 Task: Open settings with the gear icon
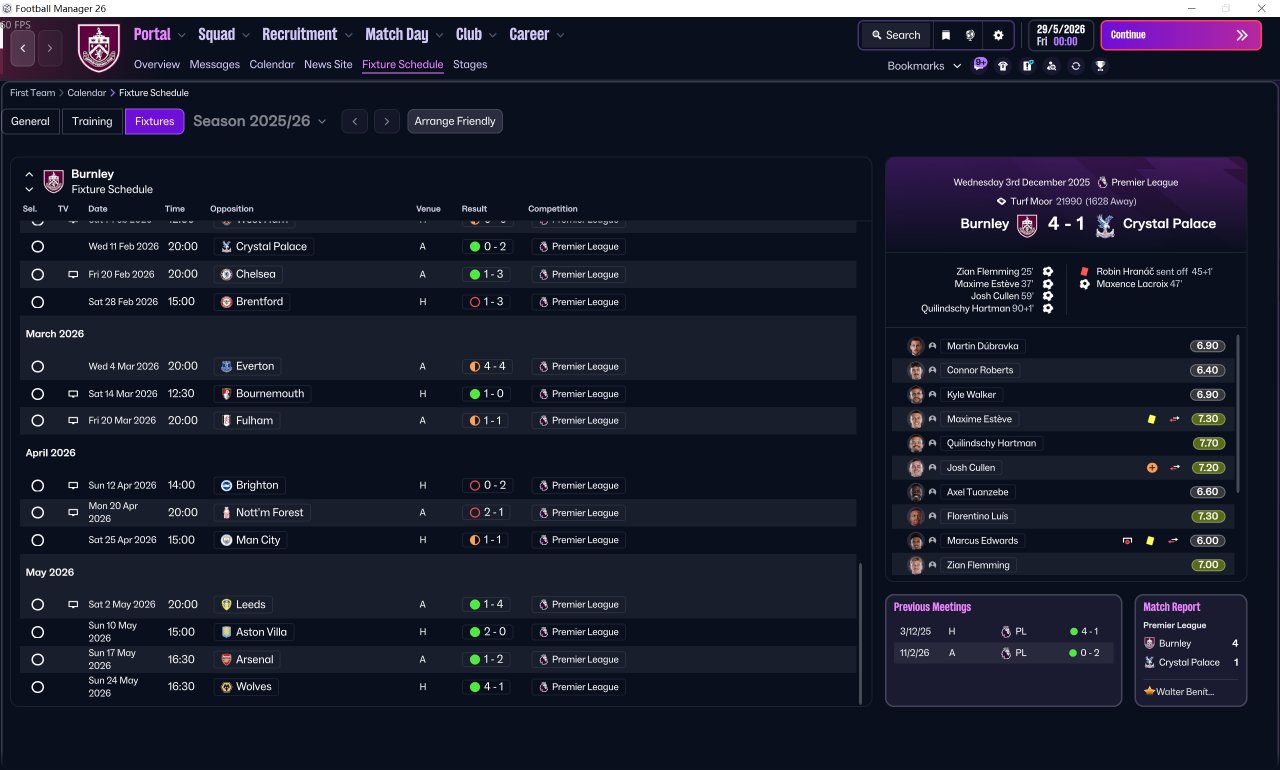point(998,35)
